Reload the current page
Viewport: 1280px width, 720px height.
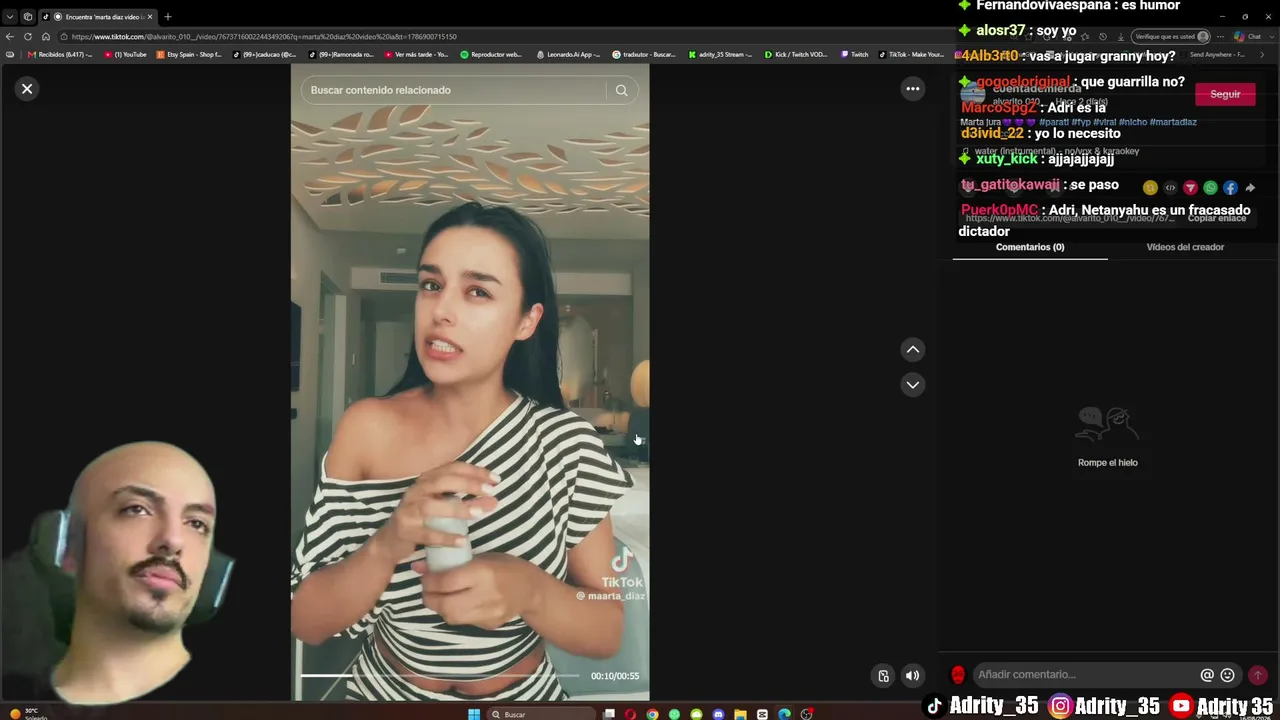tap(28, 37)
